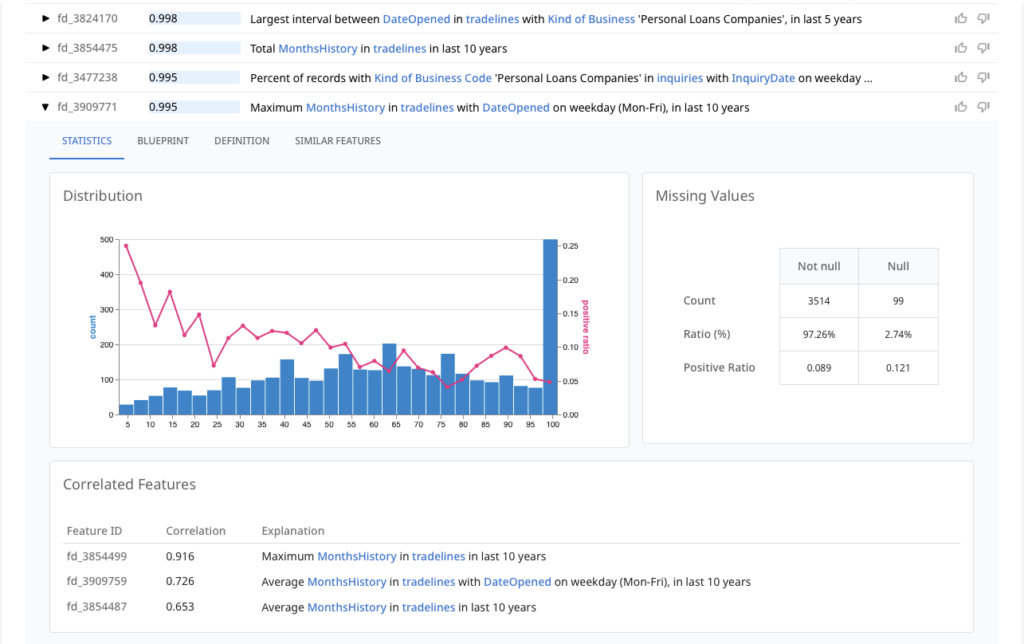Open the Similar Features tab
1024x644 pixels.
[x=338, y=140]
